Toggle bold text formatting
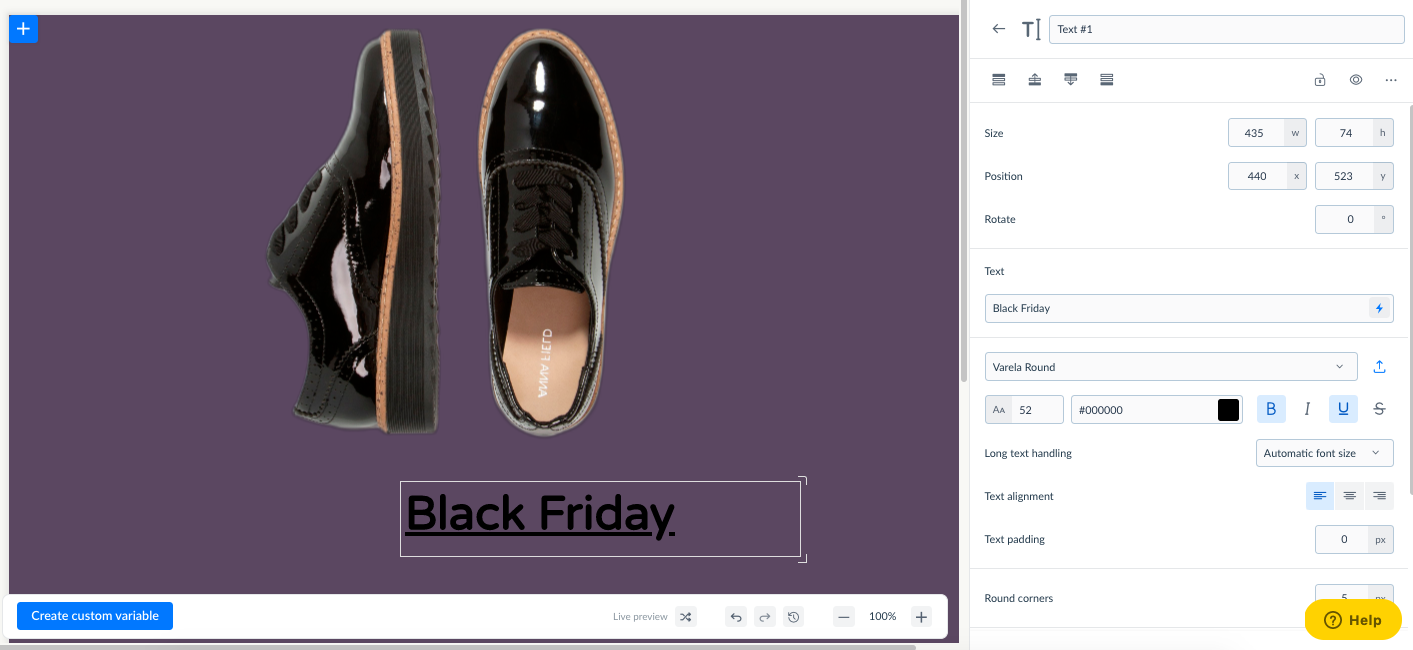Screen dimensions: 1413x650 pos(1271,409)
